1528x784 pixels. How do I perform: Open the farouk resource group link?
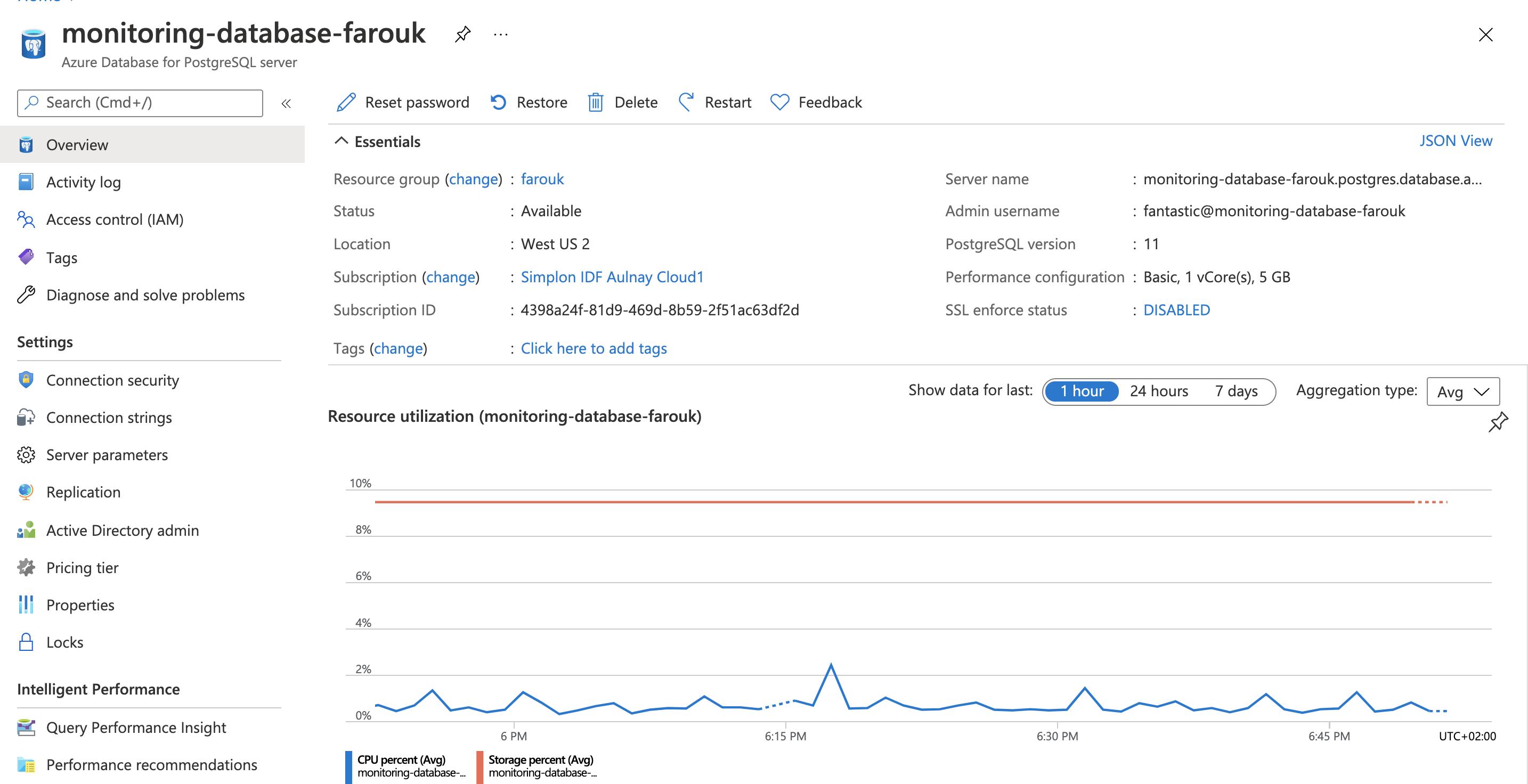542,179
